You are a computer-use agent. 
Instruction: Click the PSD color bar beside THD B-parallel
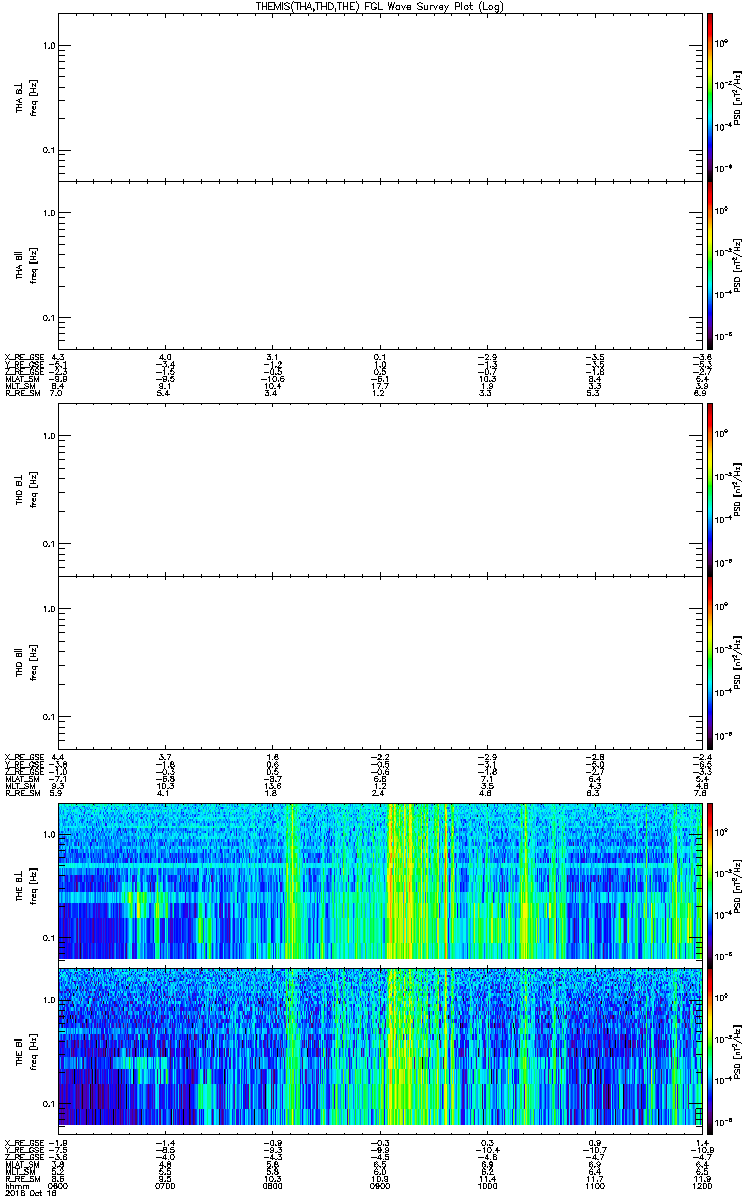tap(709, 662)
